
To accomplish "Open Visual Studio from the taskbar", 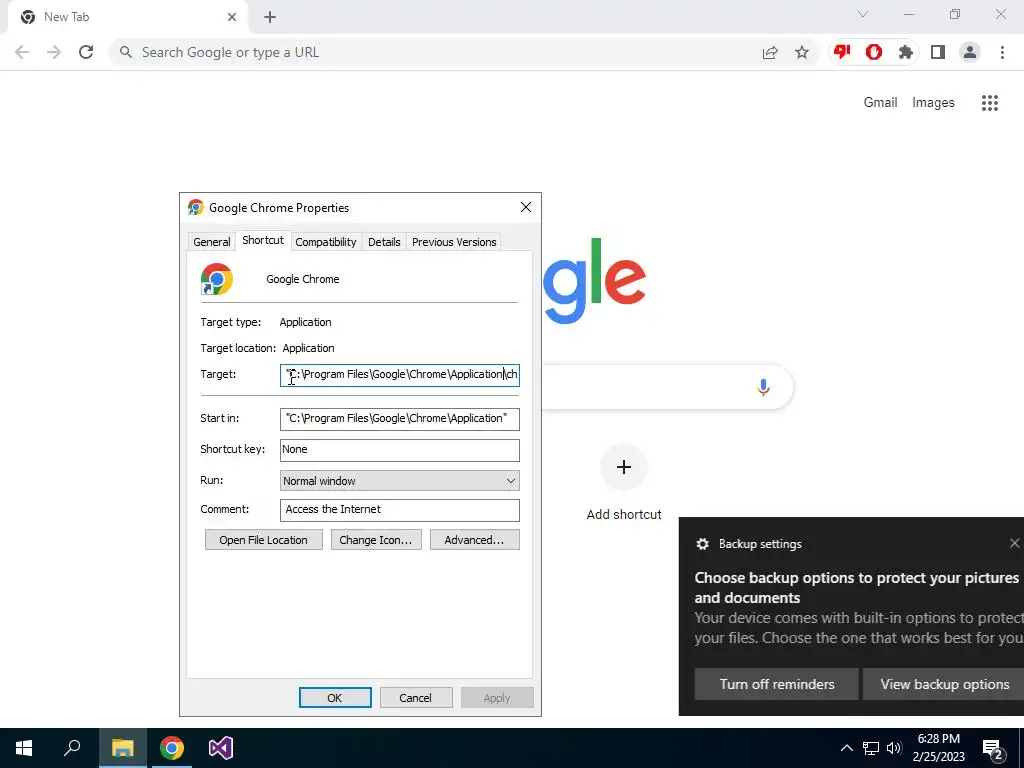I will 221,748.
